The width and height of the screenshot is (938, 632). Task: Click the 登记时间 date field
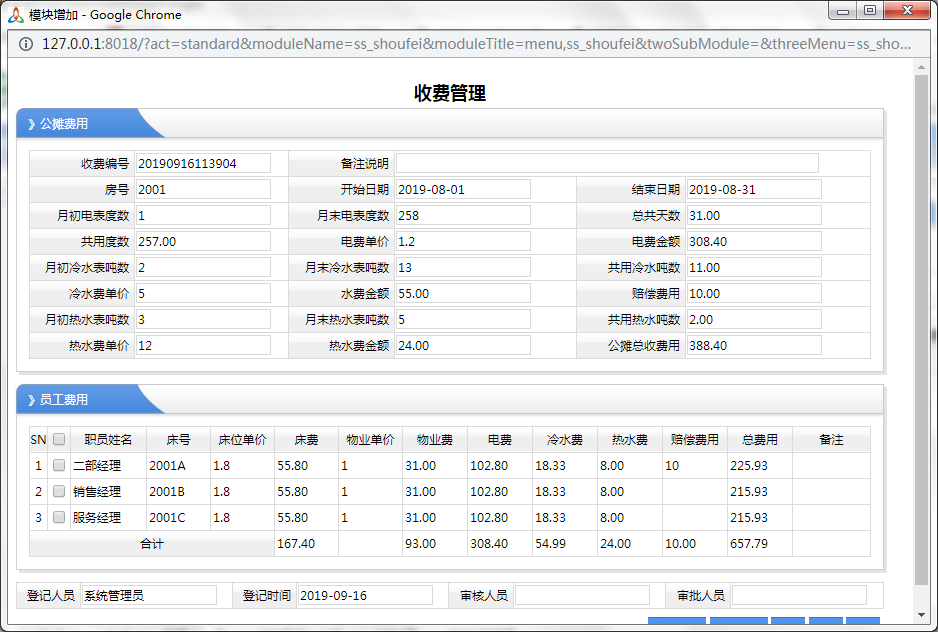(364, 595)
